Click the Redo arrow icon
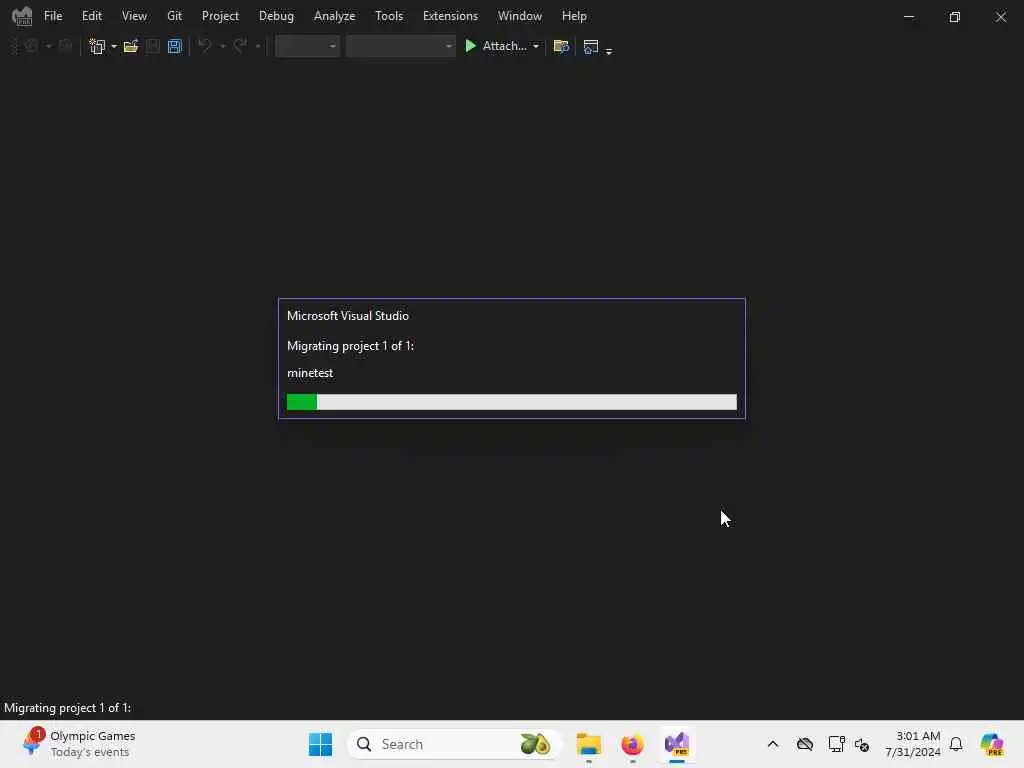 [x=240, y=46]
